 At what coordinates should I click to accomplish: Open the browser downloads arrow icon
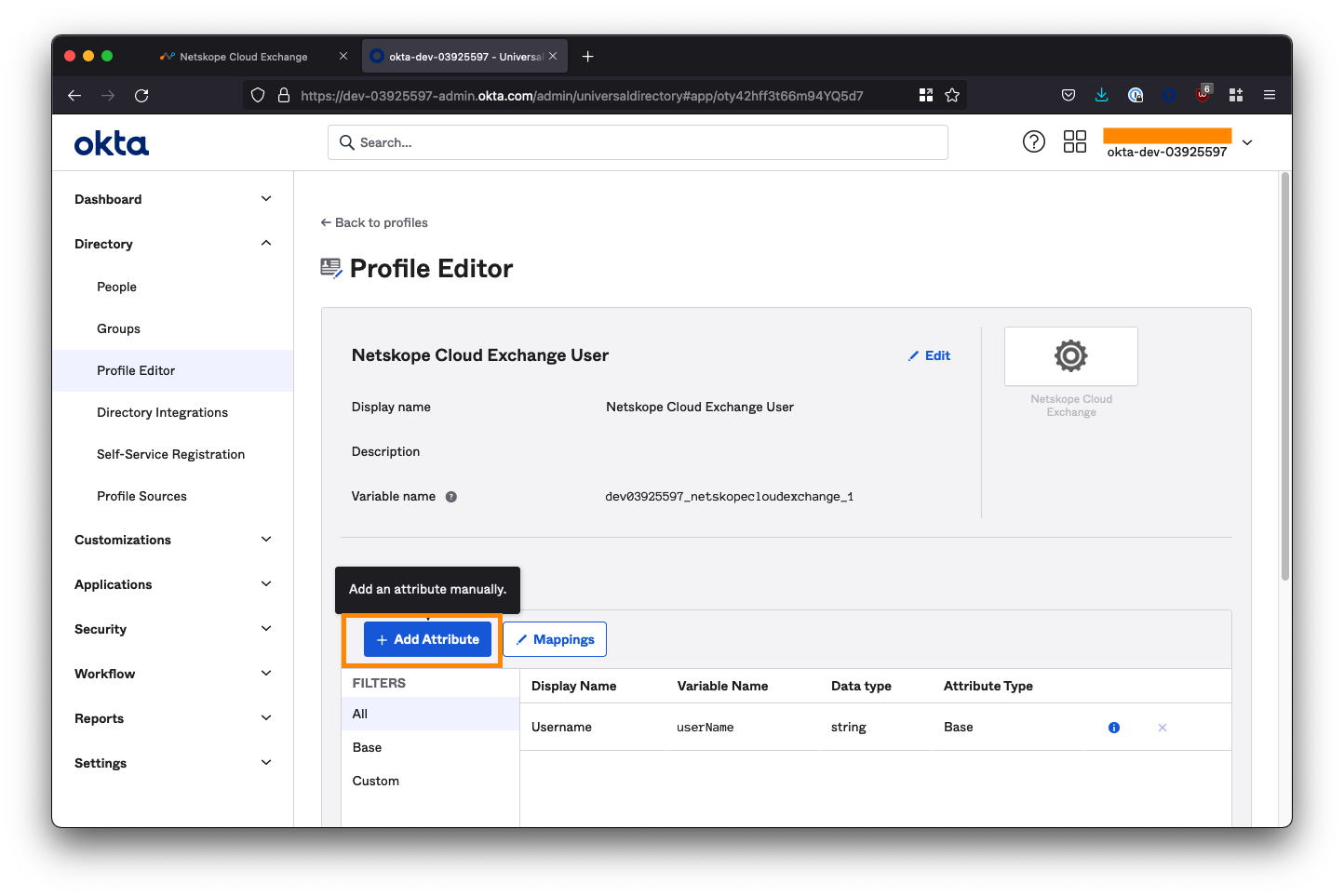(1101, 95)
